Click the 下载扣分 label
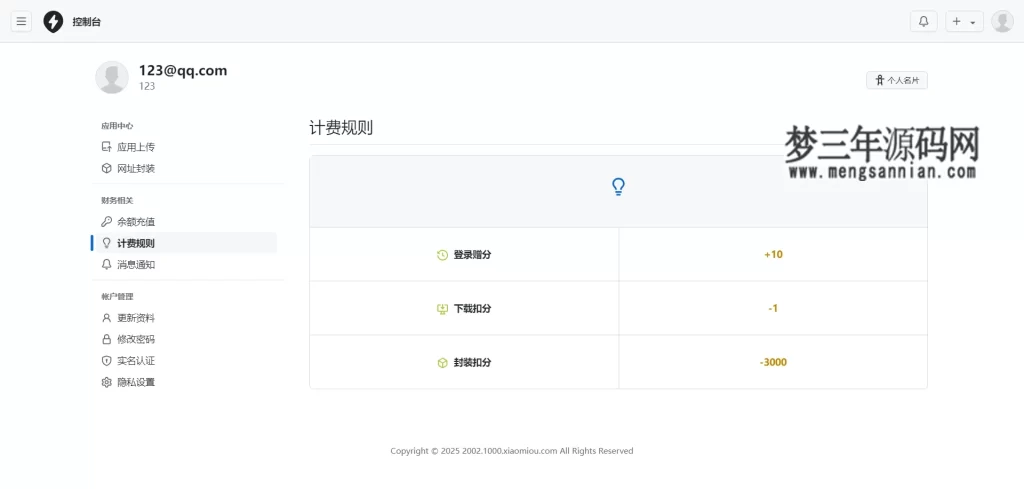The width and height of the screenshot is (1024, 489). 472,309
